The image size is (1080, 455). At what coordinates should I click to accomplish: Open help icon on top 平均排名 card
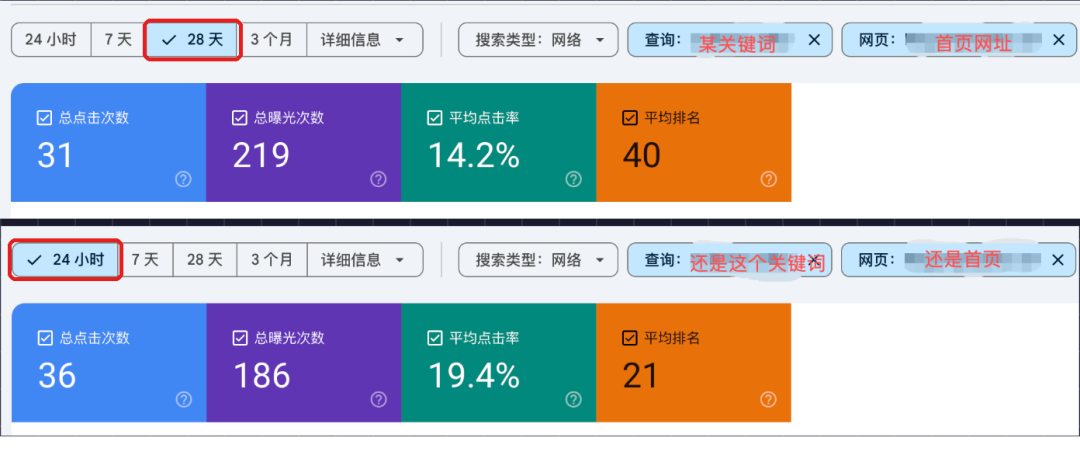pyautogui.click(x=769, y=180)
